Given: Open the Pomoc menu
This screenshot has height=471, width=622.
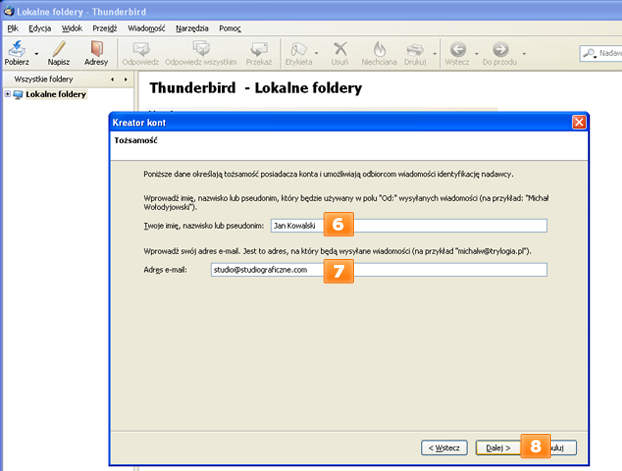Looking at the screenshot, I should [230, 28].
